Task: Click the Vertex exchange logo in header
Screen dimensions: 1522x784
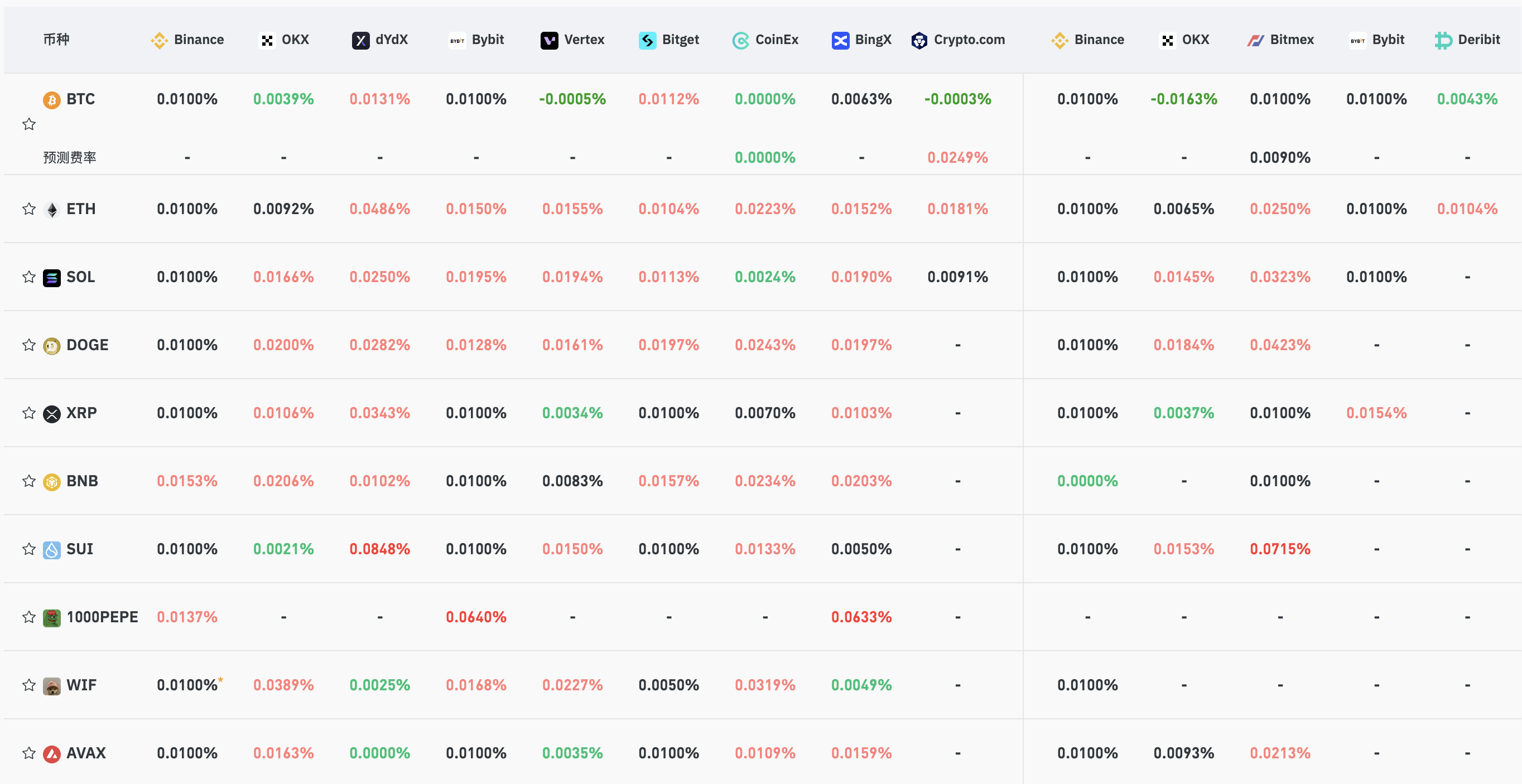Action: (x=549, y=40)
